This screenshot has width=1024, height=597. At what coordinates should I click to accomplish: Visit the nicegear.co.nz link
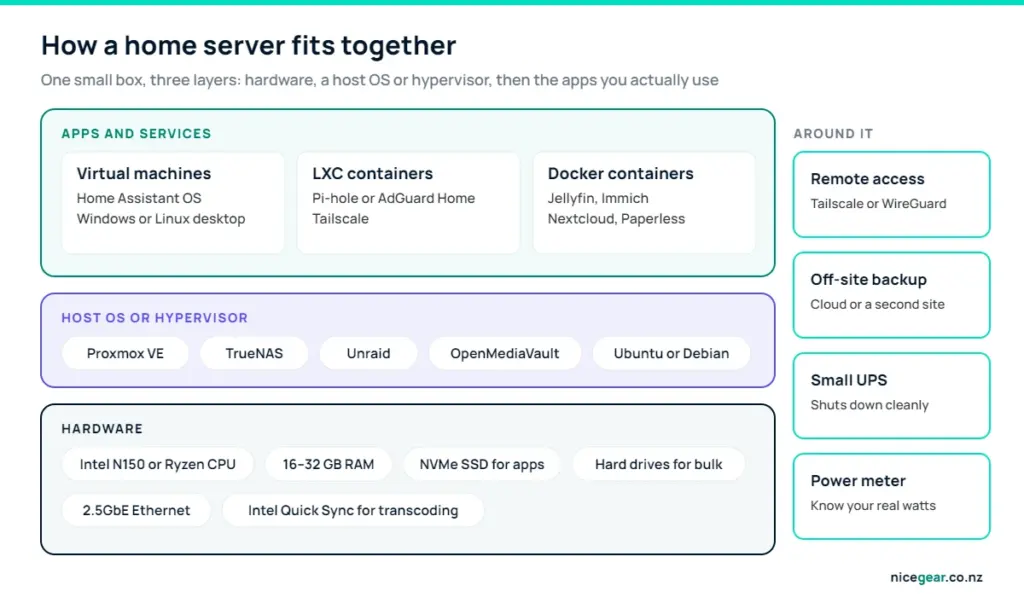(936, 577)
